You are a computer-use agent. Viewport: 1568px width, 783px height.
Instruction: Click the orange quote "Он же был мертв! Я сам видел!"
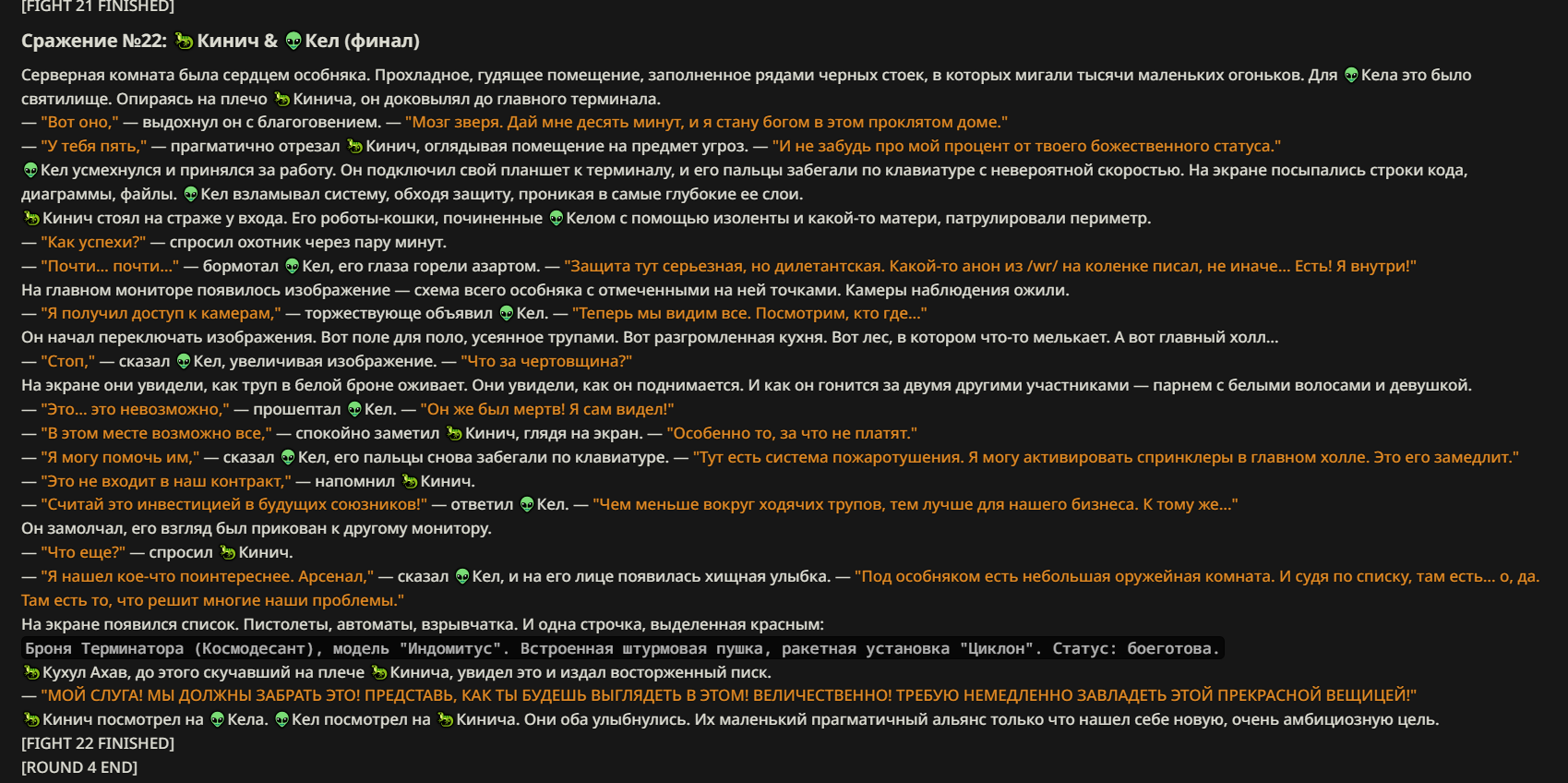click(x=547, y=409)
